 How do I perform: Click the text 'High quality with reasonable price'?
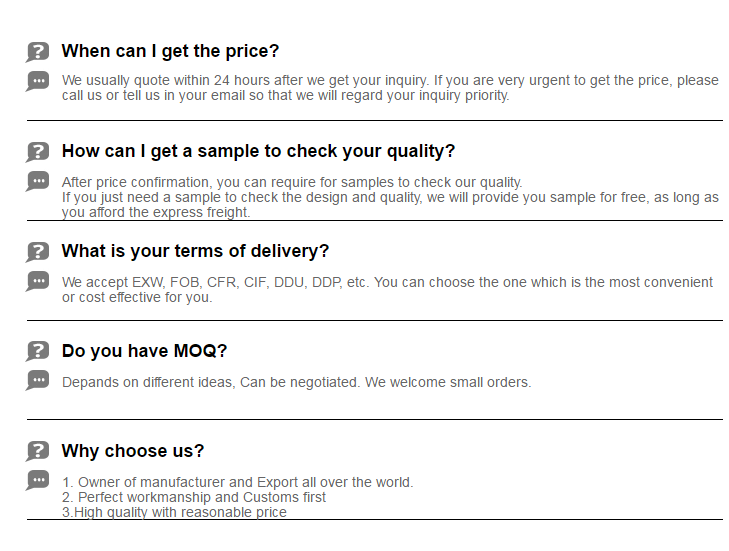(180, 512)
